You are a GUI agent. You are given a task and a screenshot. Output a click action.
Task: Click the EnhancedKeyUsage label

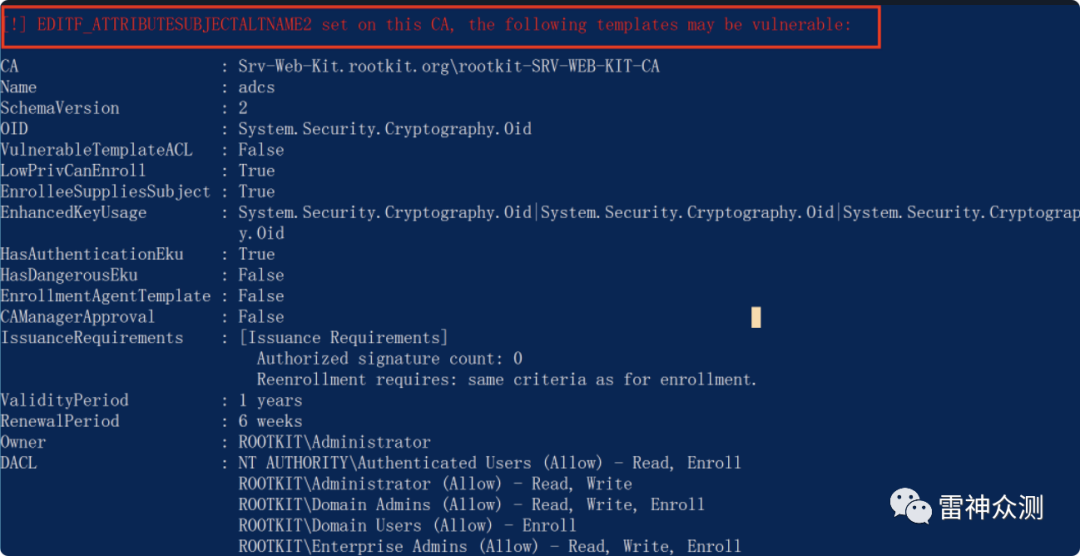pos(73,213)
